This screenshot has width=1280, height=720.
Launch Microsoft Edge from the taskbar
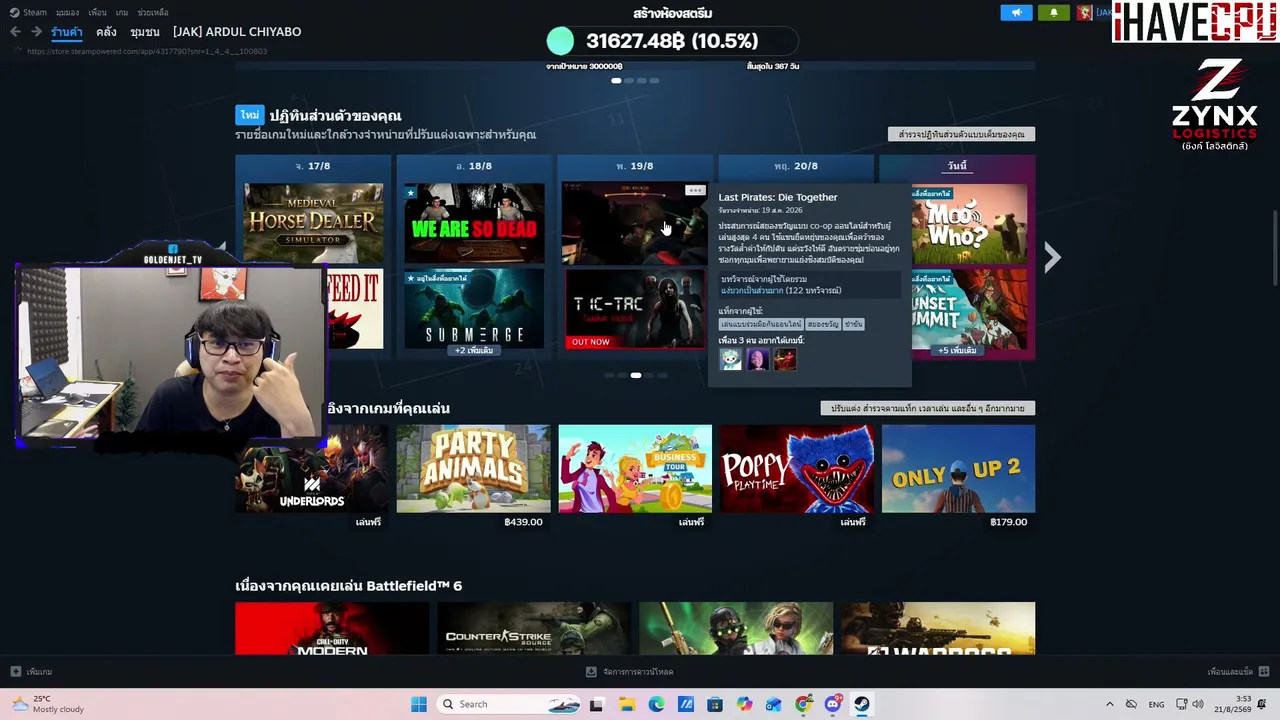(x=656, y=704)
